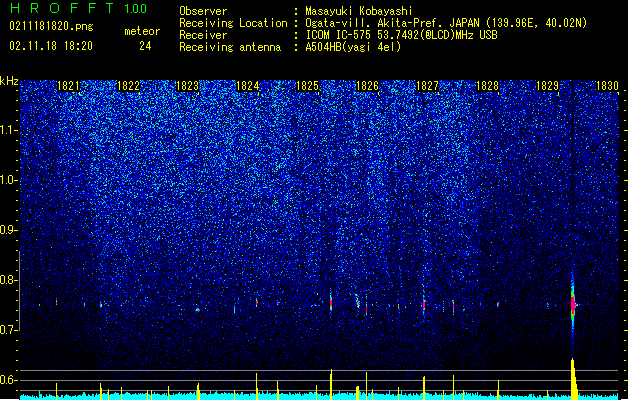
Task: Click the large meteor echo after 1829
Action: coord(573,305)
